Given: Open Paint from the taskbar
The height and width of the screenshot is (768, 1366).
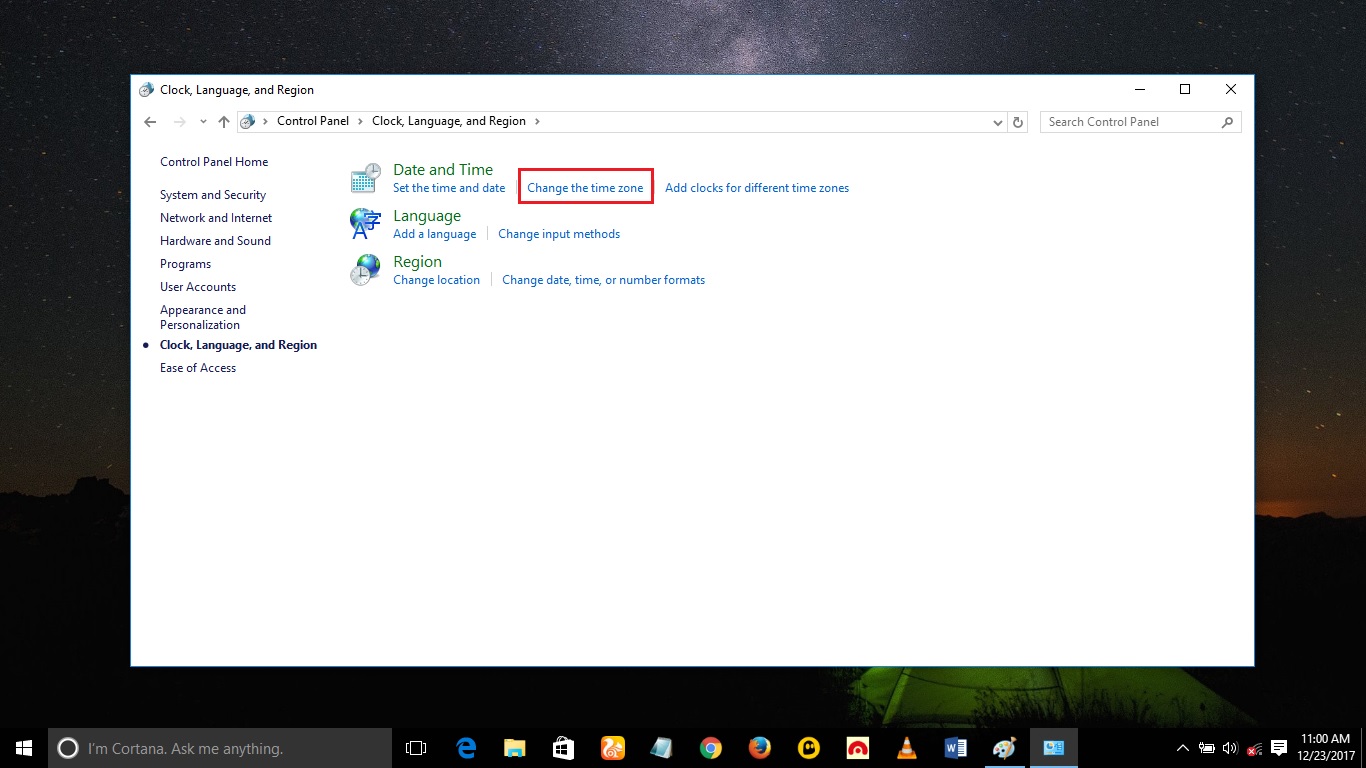Looking at the screenshot, I should 1005,748.
